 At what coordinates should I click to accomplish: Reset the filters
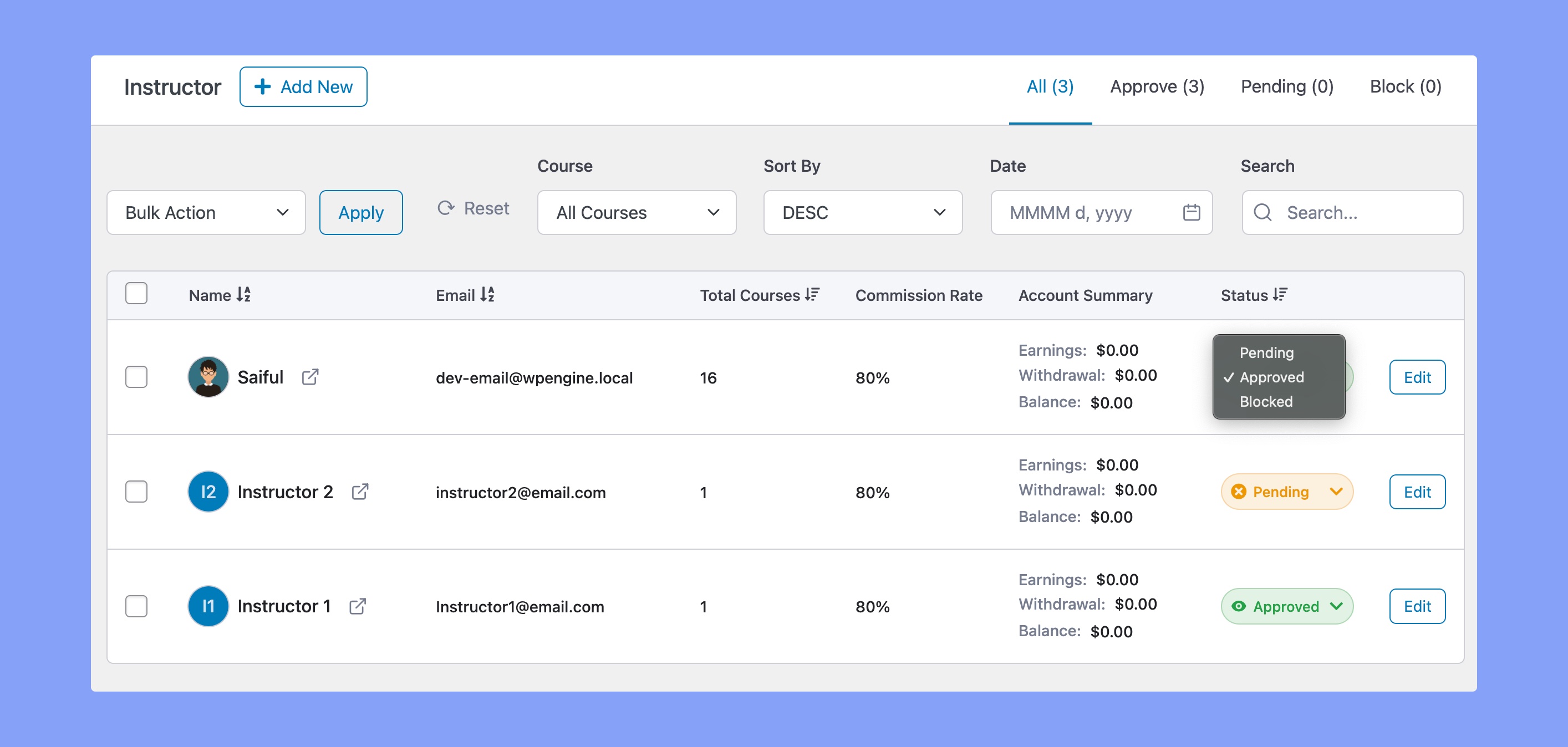point(473,208)
